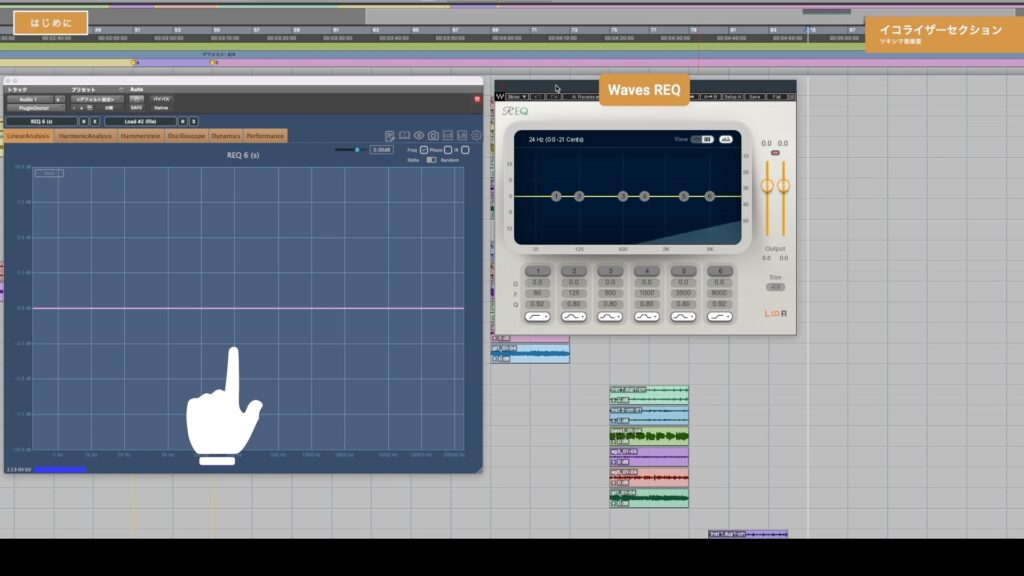Click the B button next to REQ 6 slot
The image size is (1024, 576).
(x=84, y=121)
